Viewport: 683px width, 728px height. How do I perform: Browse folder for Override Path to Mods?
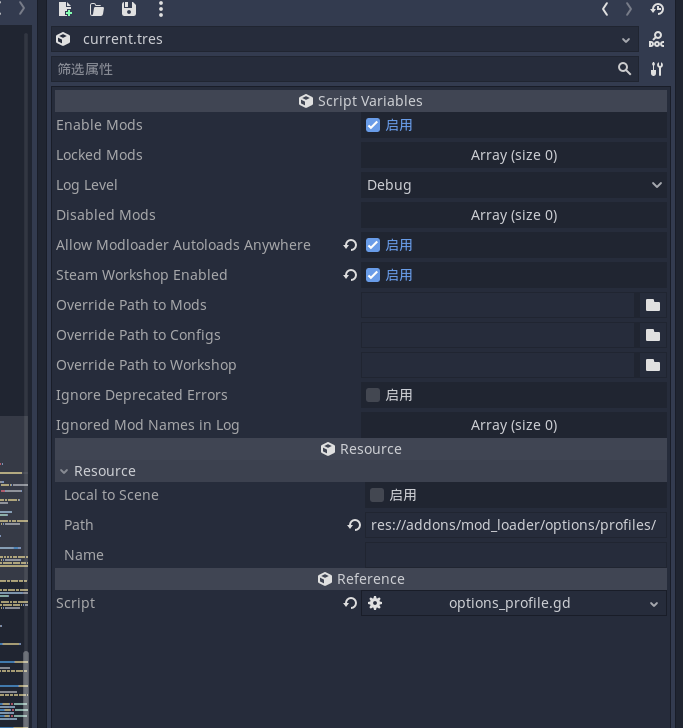pyautogui.click(x=653, y=305)
